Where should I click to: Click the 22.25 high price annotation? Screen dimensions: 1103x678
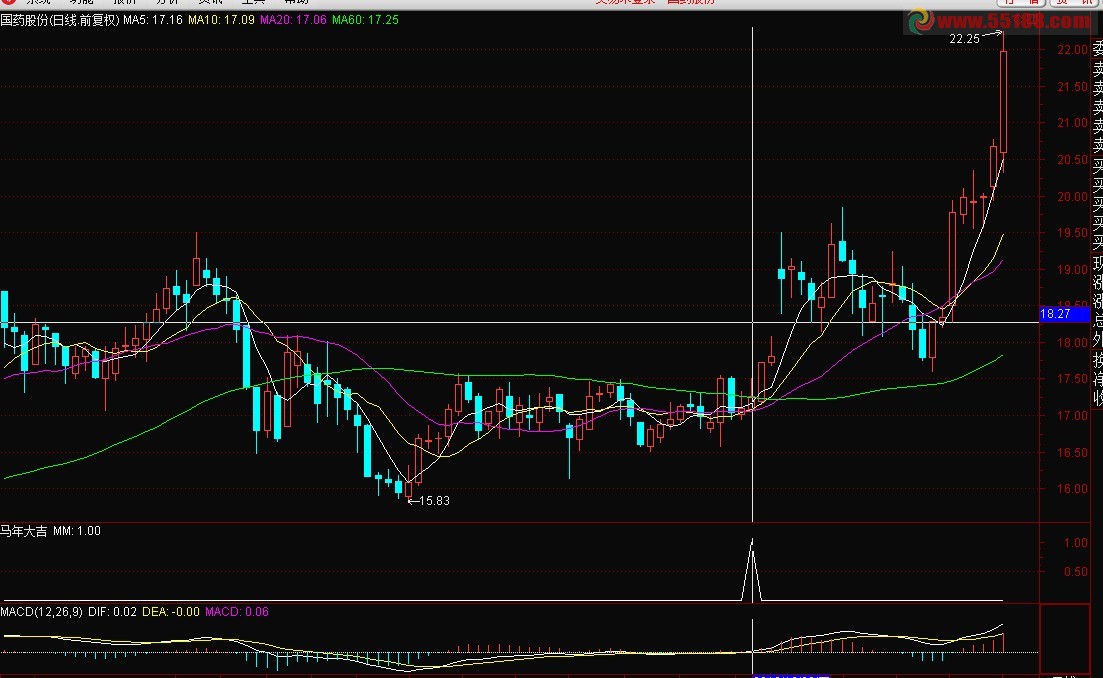964,39
